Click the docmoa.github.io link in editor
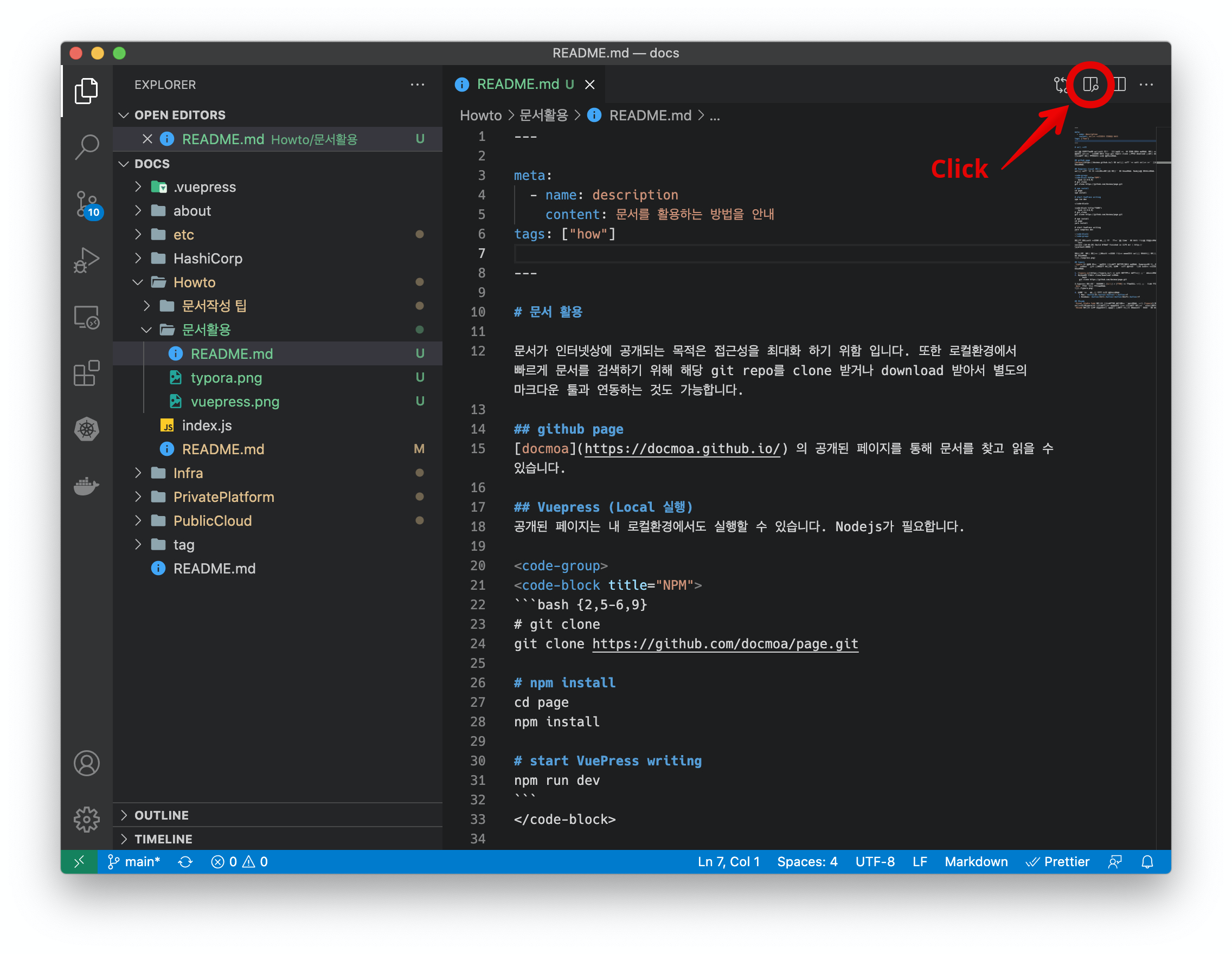 (682, 448)
